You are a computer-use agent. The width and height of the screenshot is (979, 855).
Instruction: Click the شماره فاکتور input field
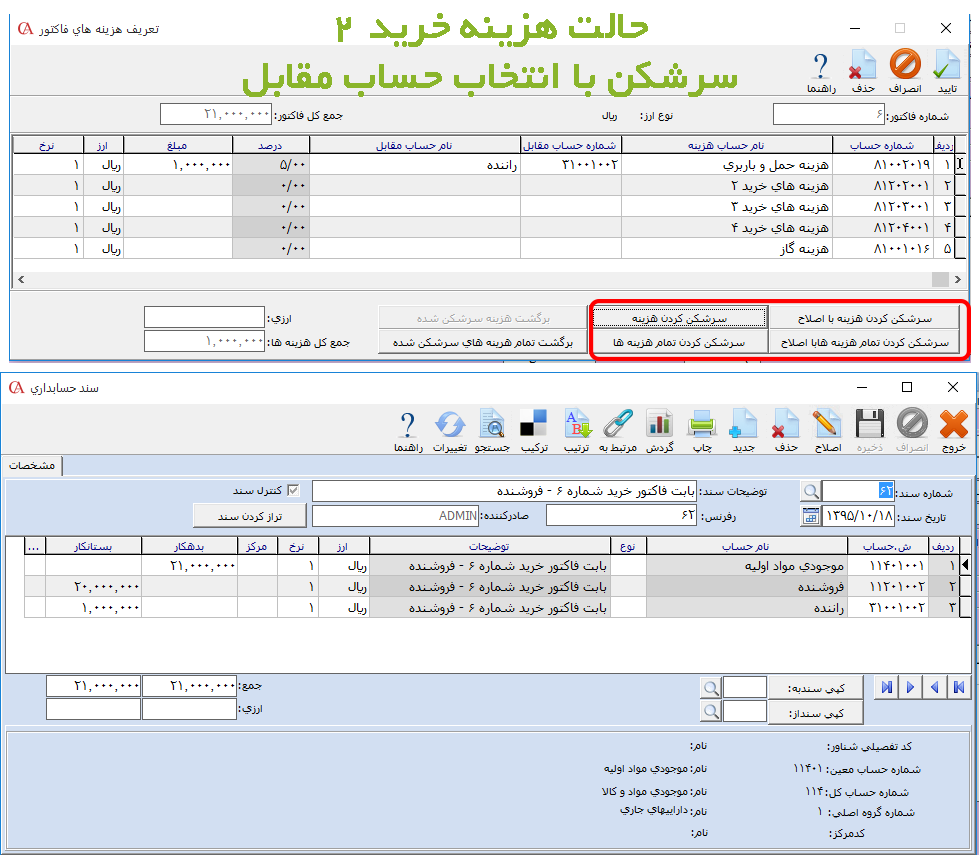pos(829,115)
